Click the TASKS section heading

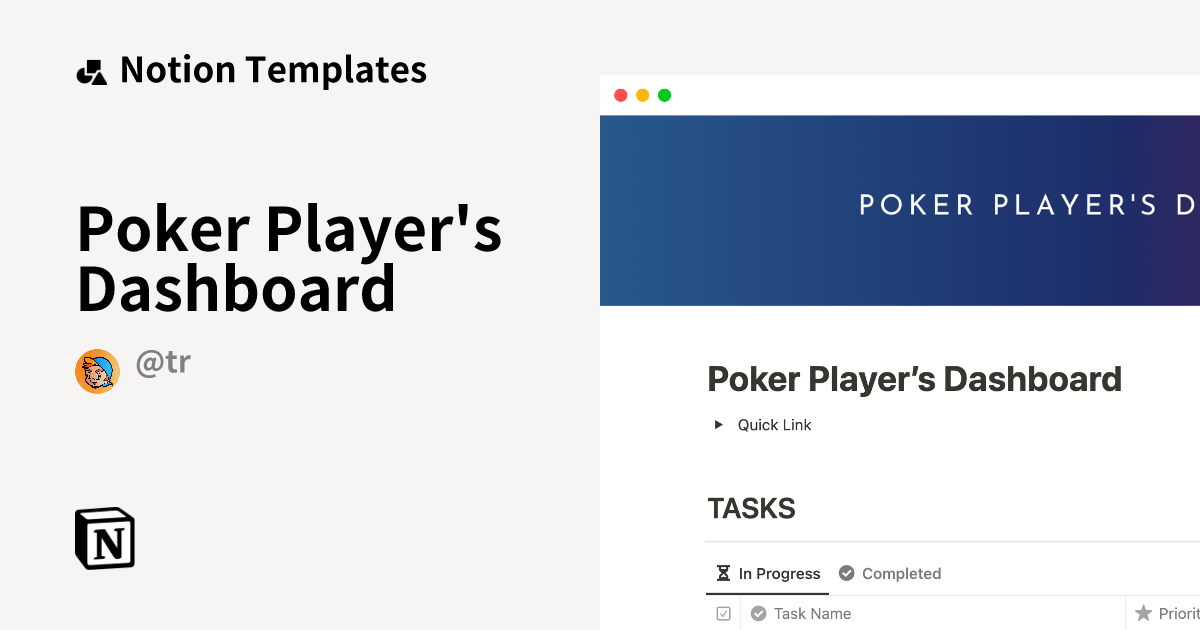pyautogui.click(x=751, y=508)
